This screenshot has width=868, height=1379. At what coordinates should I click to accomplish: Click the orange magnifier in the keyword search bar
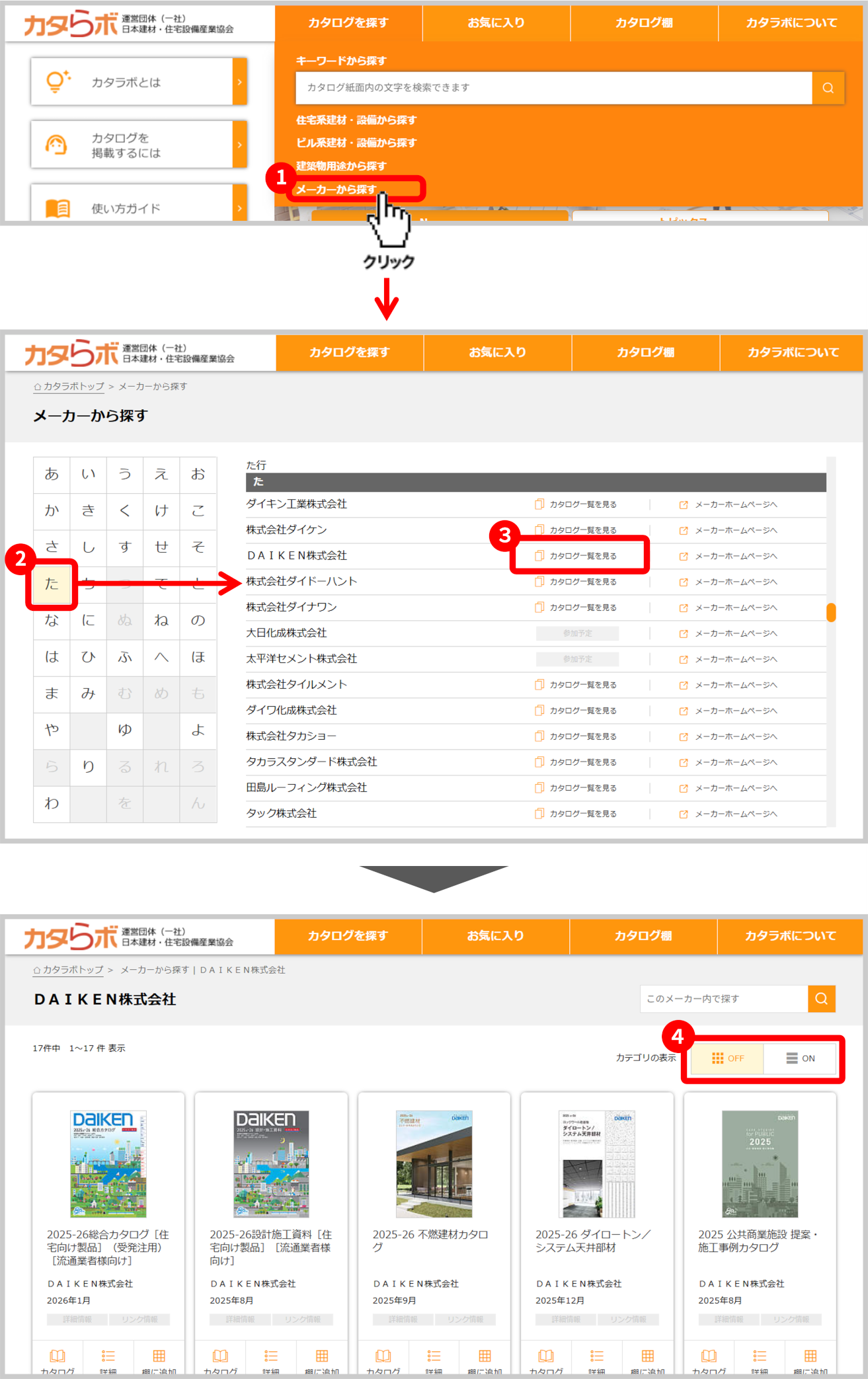(828, 88)
